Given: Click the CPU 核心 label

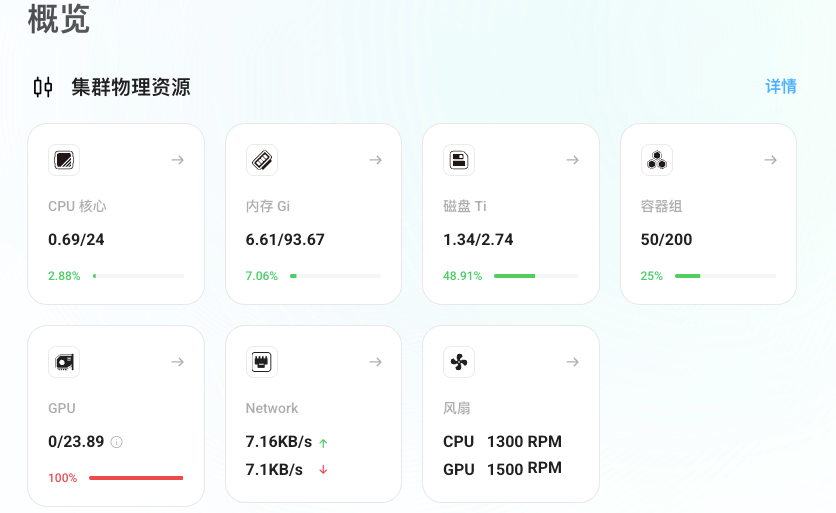Looking at the screenshot, I should click(77, 206).
